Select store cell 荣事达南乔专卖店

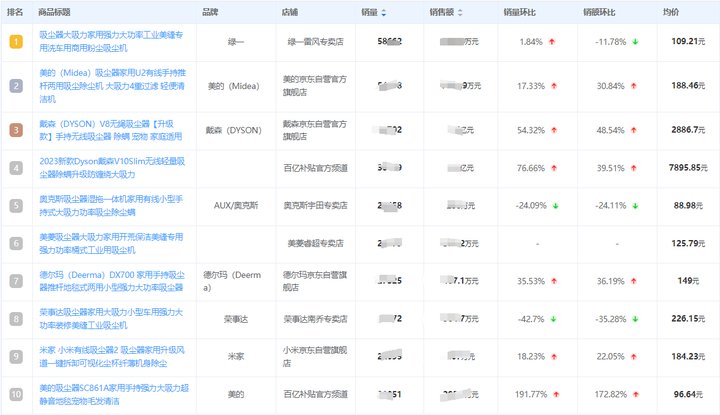pyautogui.click(x=315, y=319)
